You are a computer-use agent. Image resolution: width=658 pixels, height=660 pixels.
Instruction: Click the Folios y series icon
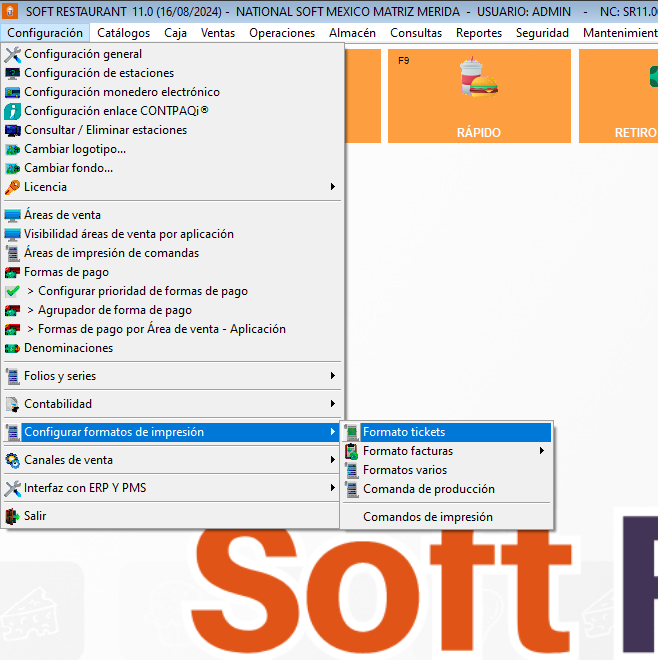tap(13, 376)
